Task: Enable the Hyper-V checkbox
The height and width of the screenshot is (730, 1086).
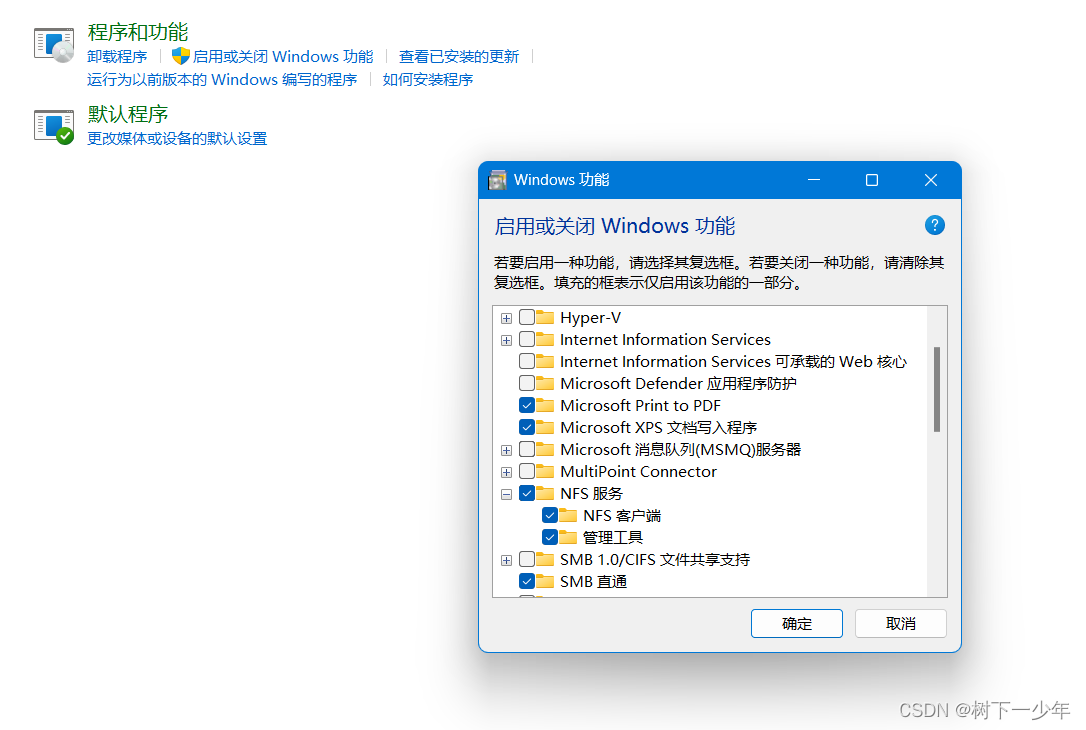Action: 526,317
